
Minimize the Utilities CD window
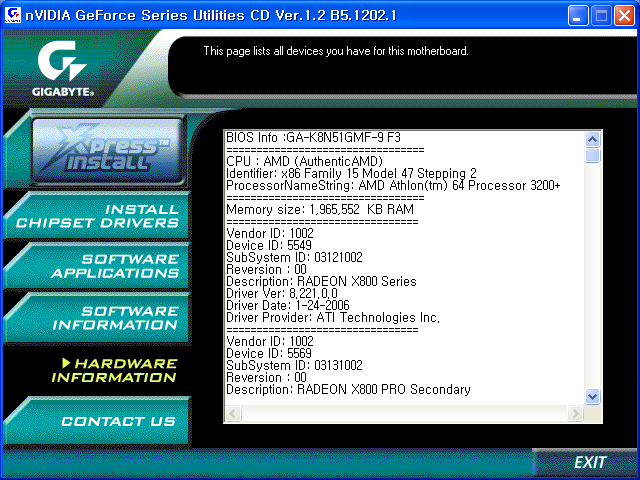point(578,16)
